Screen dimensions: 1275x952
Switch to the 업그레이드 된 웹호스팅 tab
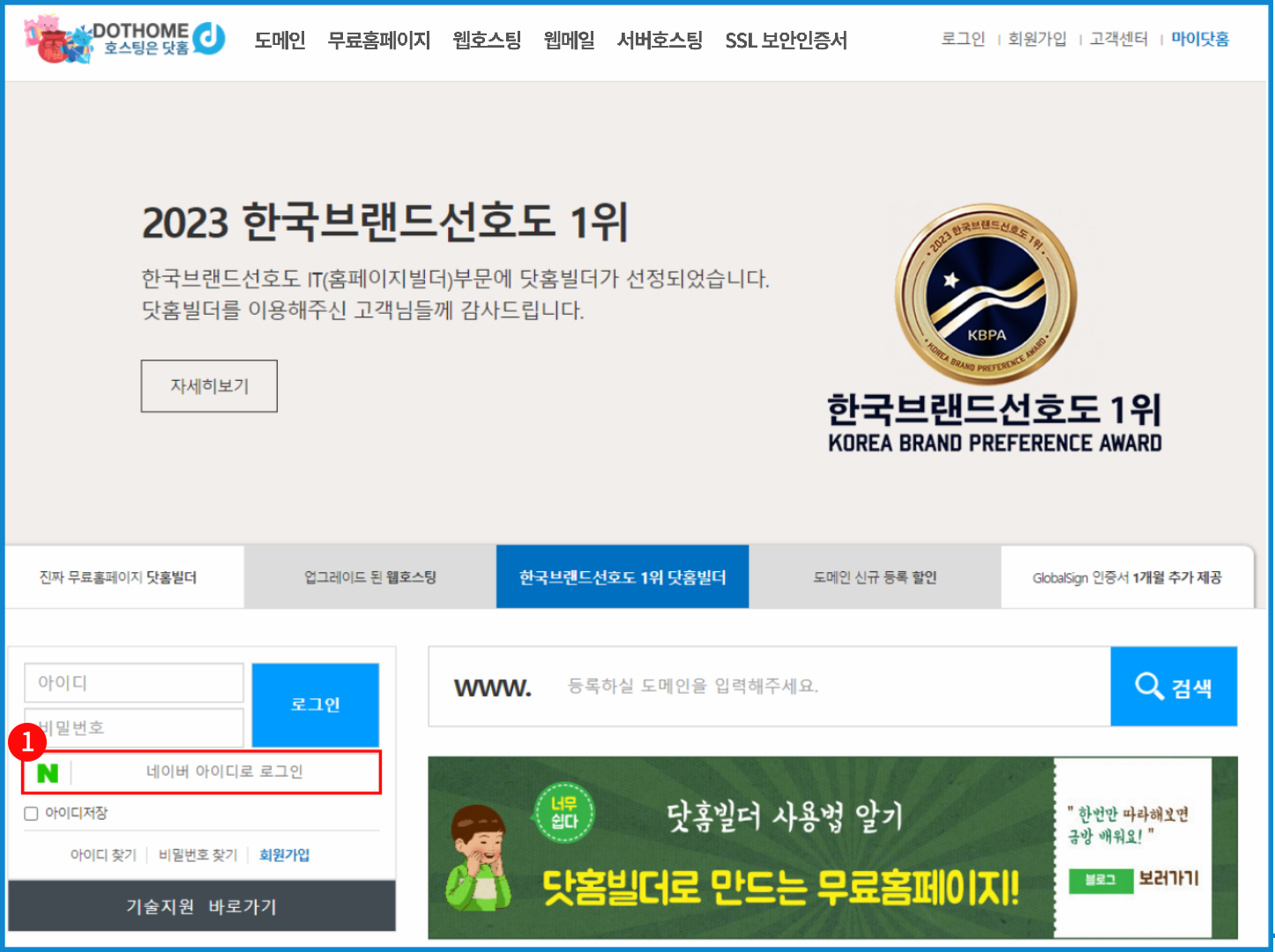coord(369,576)
